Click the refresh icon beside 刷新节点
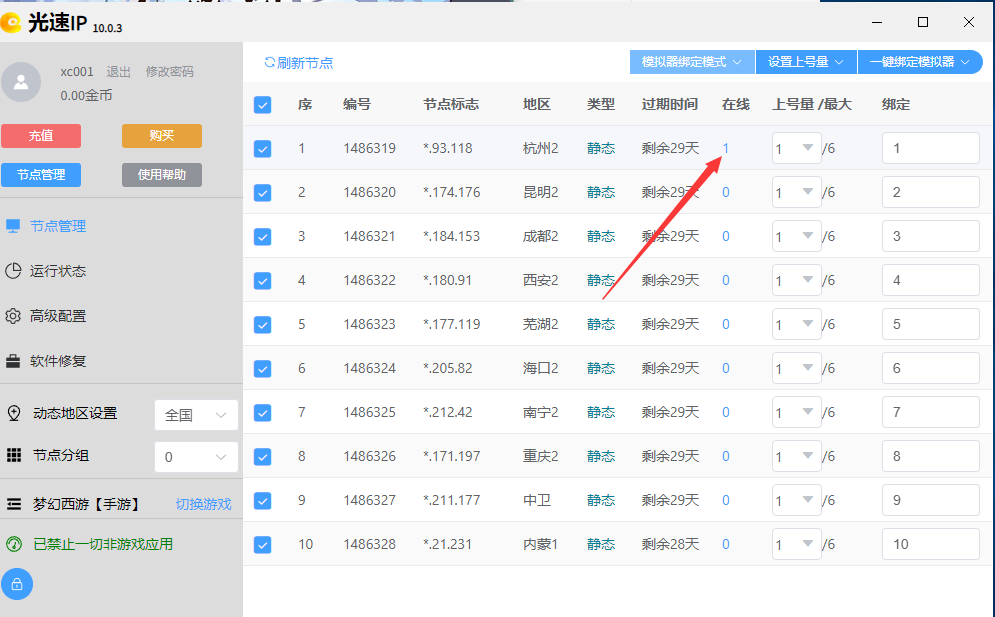 270,62
